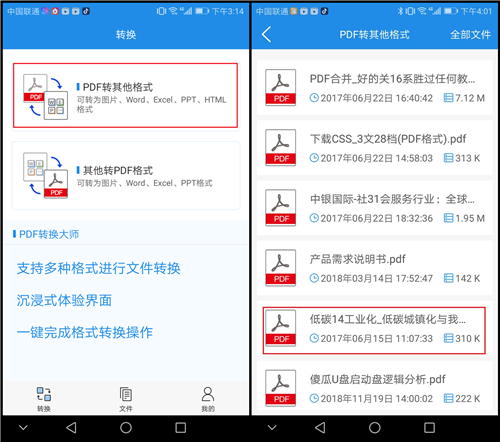Switch to the 转换 bottom tab
The width and height of the screenshot is (500, 442).
pos(44,399)
